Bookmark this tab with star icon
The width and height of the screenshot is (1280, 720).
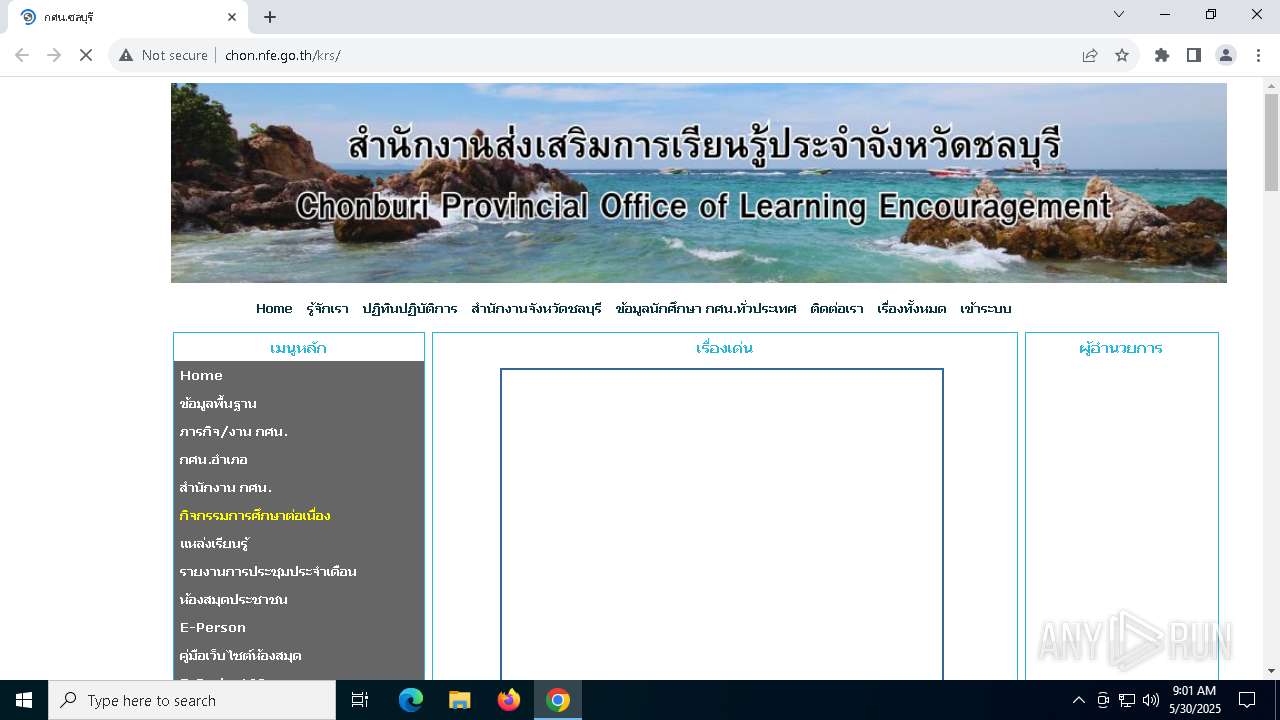(1122, 55)
